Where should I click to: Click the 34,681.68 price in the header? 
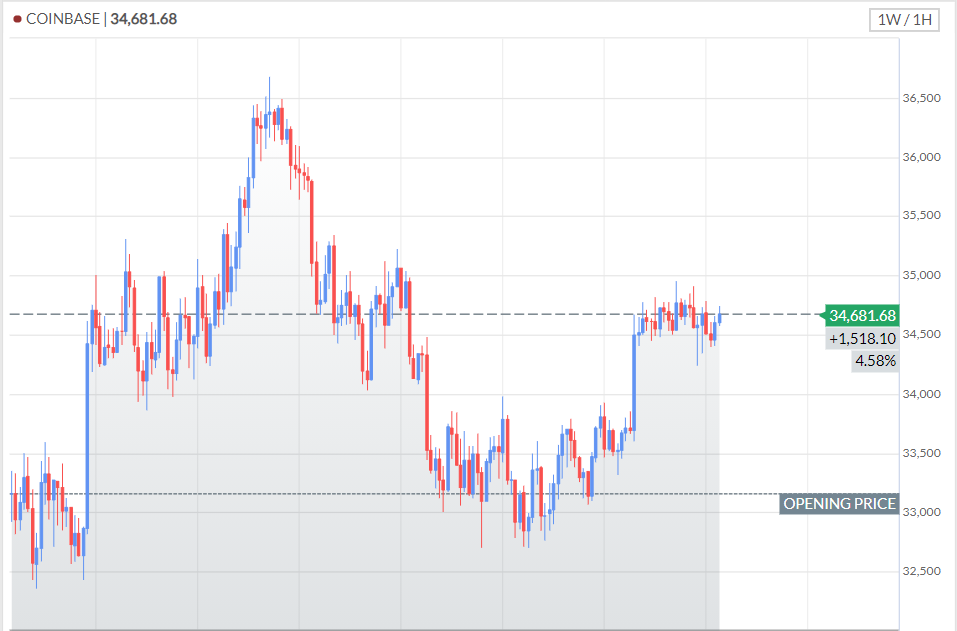coord(143,19)
